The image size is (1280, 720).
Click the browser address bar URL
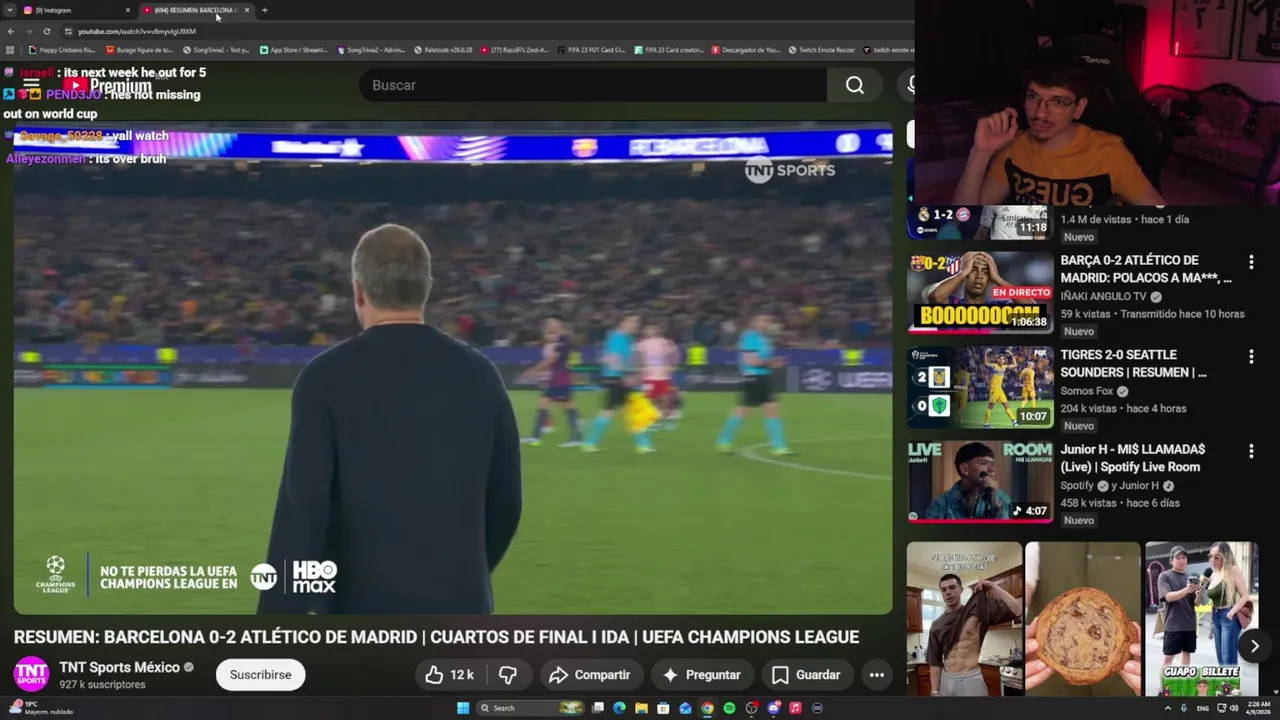tap(137, 31)
